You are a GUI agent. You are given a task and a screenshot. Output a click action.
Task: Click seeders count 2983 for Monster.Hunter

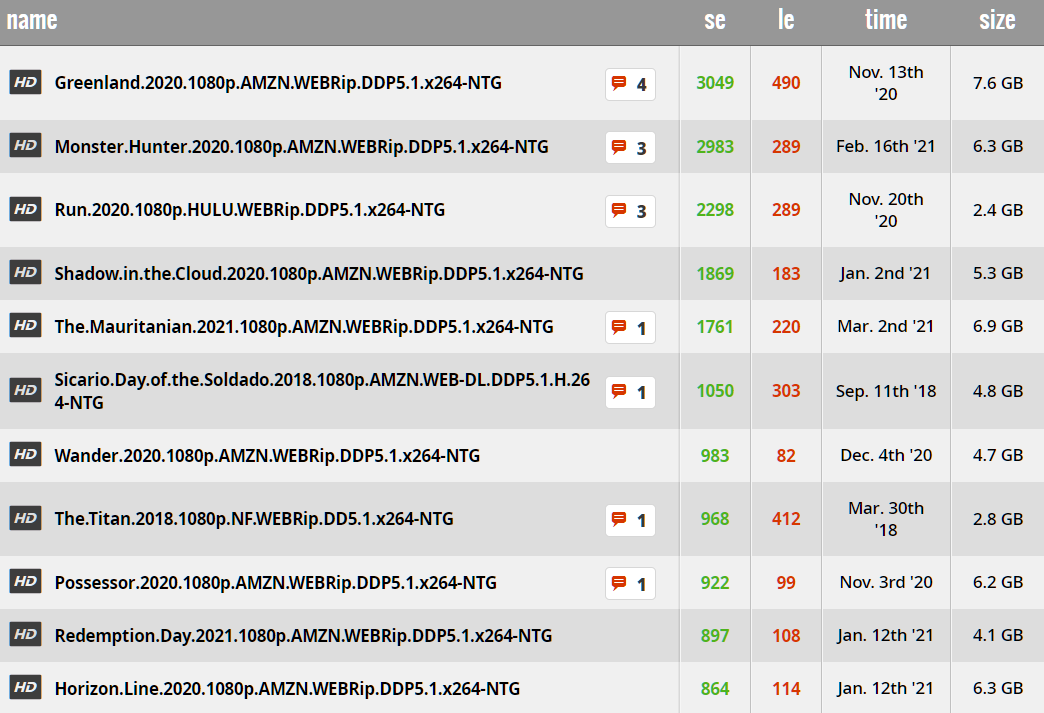(715, 146)
